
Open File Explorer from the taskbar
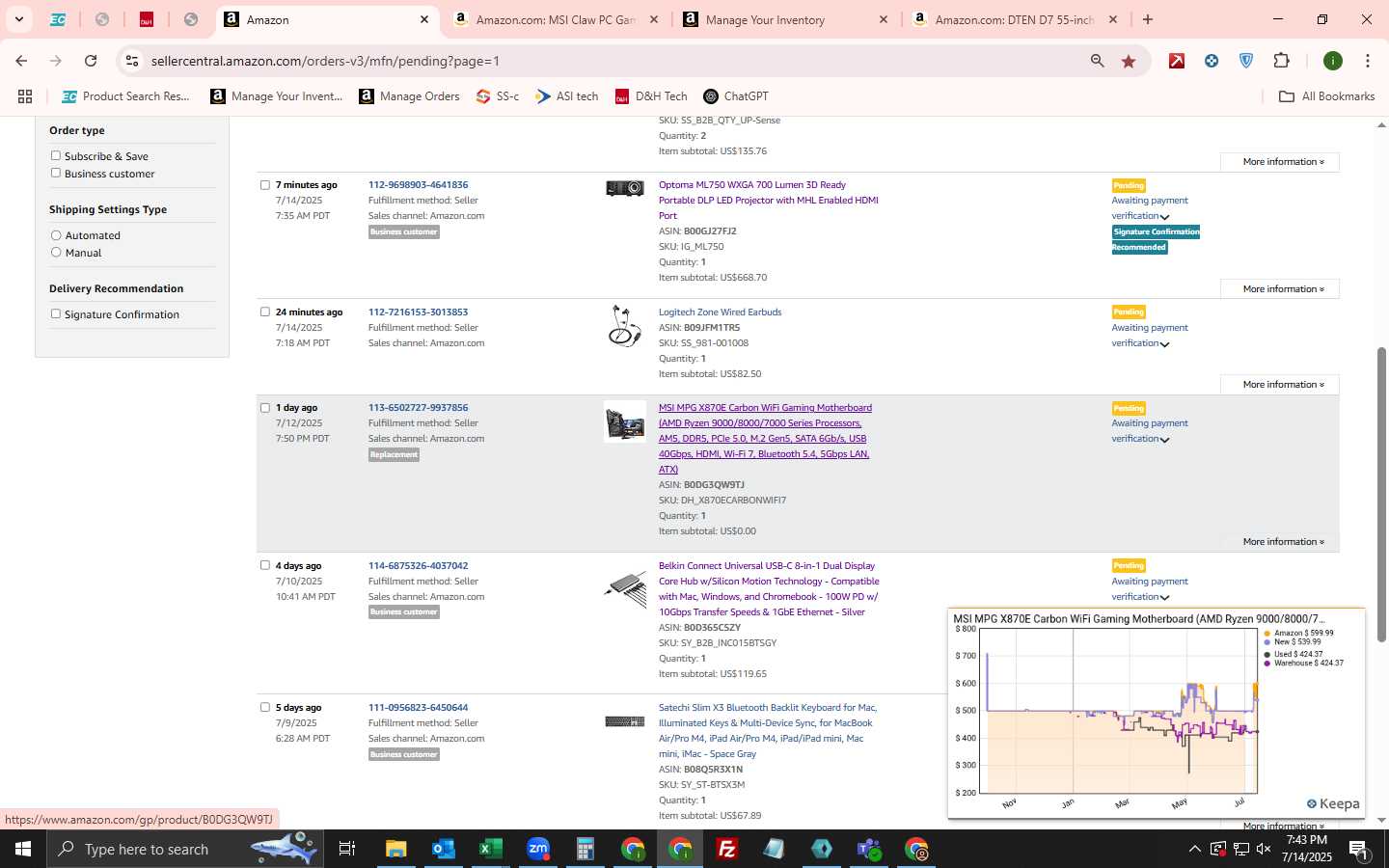point(395,849)
